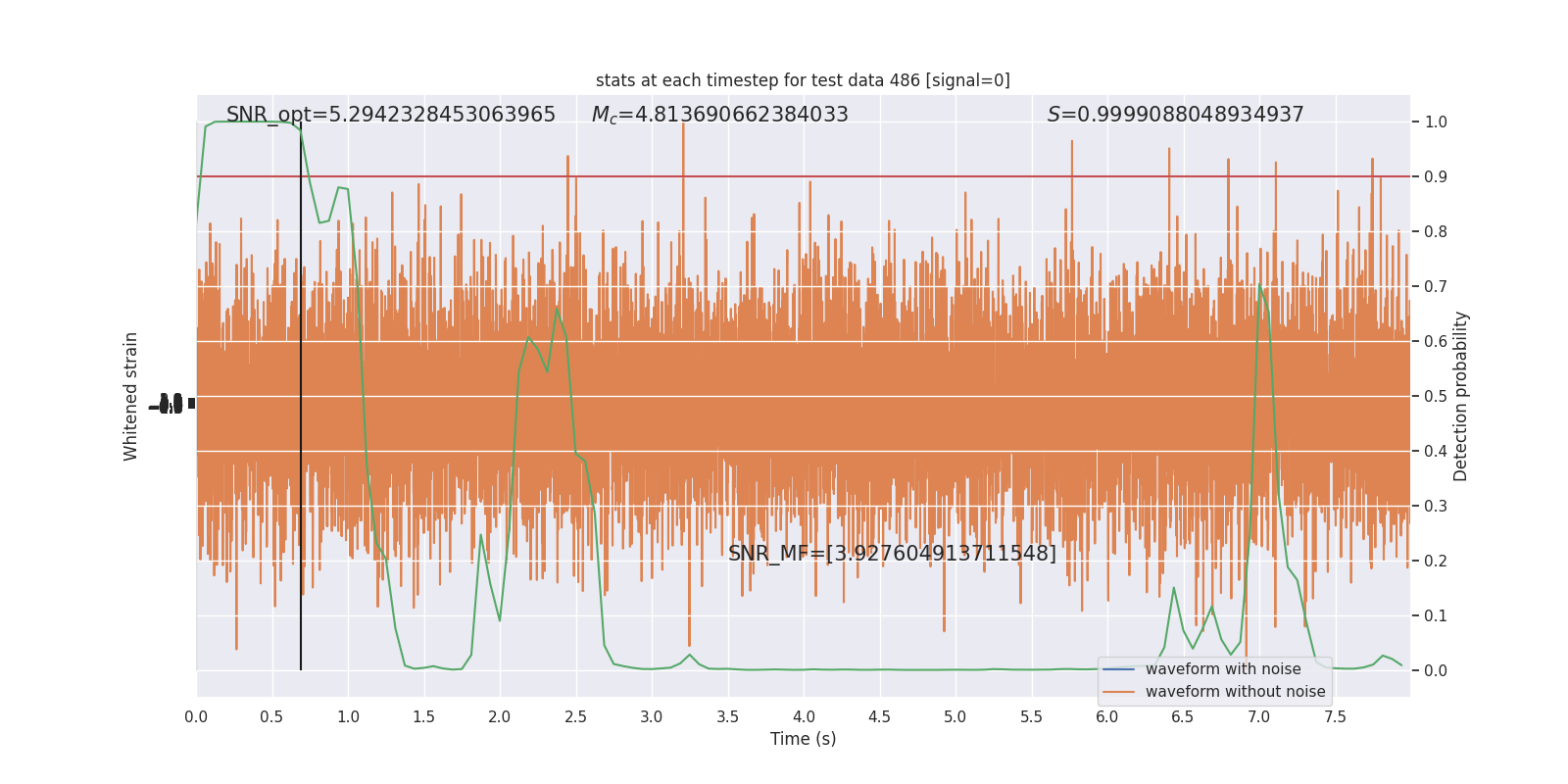Click the 'waveform with noise' legend entry
The height and width of the screenshot is (784, 1568).
(1223, 669)
